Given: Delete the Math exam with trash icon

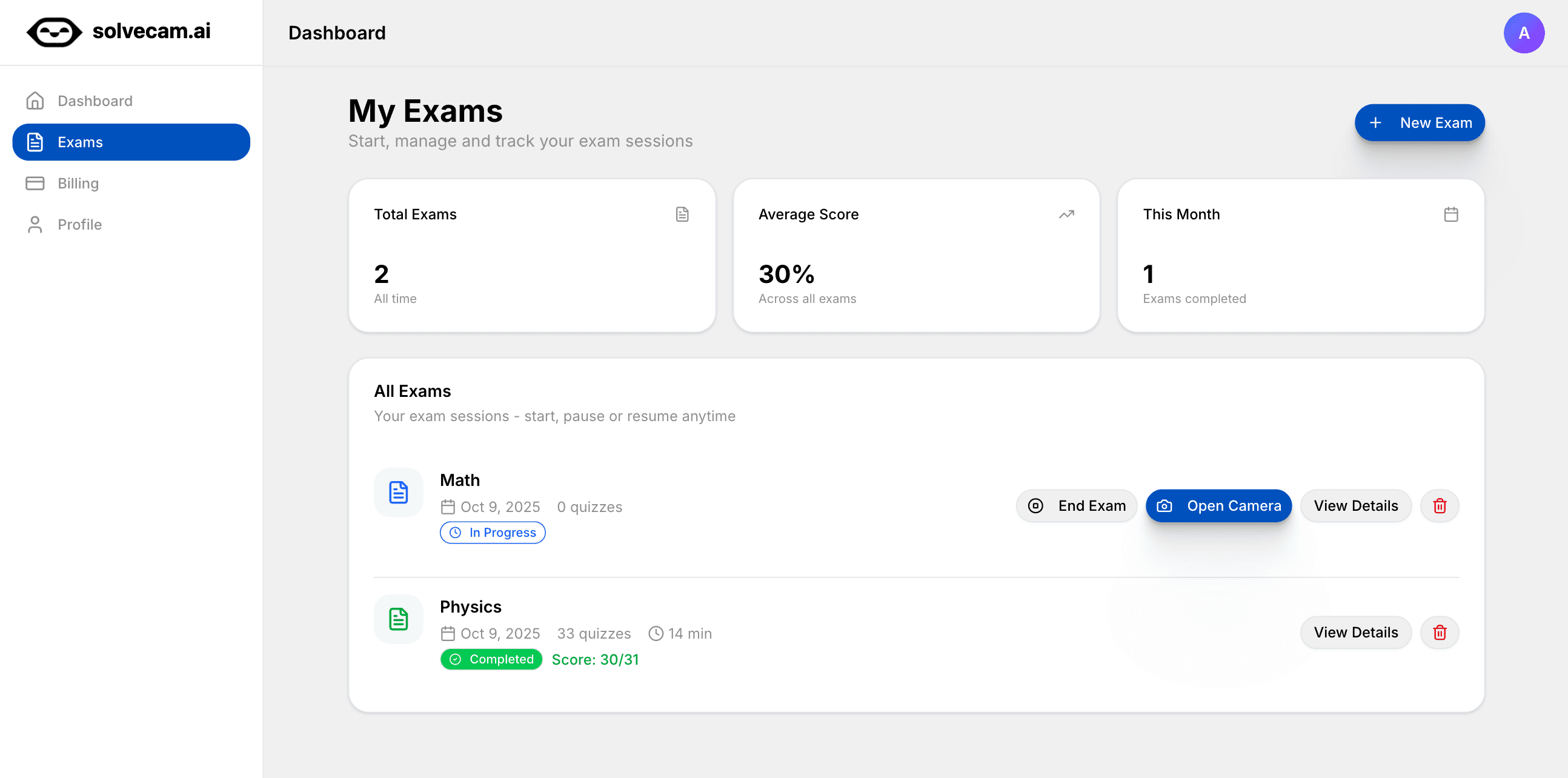Looking at the screenshot, I should point(1439,506).
